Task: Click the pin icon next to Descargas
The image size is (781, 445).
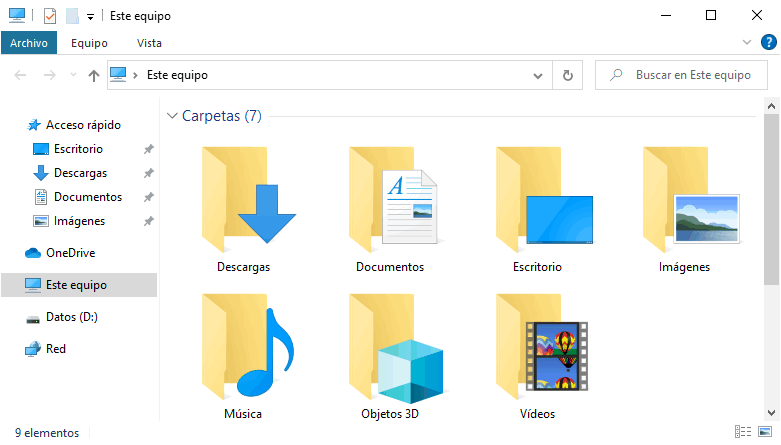Action: [148, 173]
